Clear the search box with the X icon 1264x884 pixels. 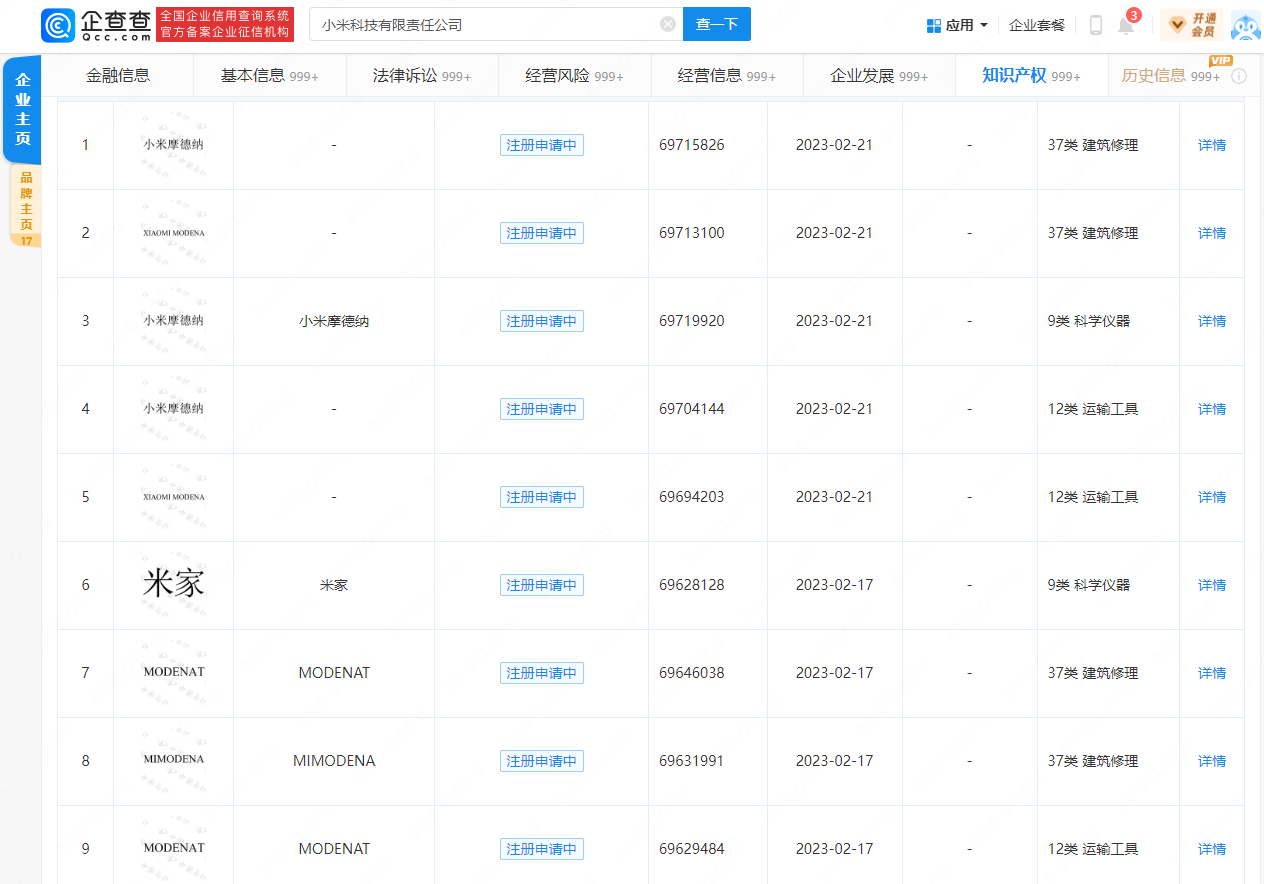point(667,25)
